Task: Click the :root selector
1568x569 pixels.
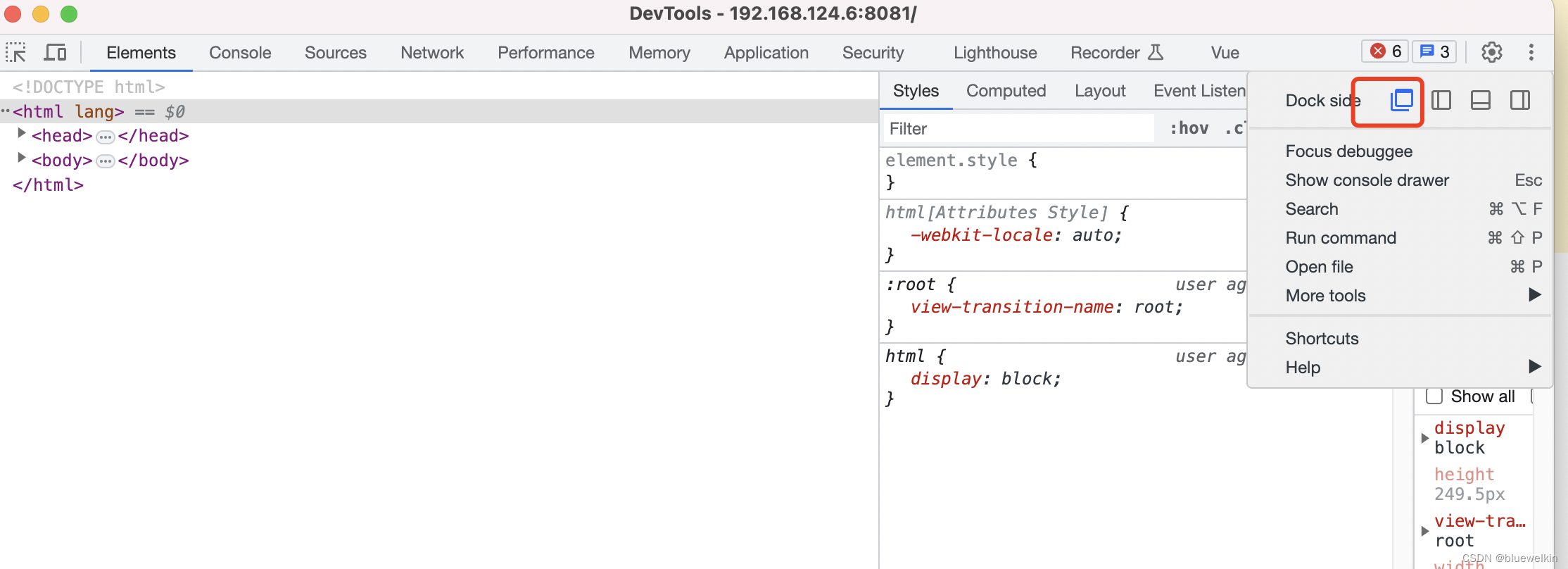Action: pos(910,284)
